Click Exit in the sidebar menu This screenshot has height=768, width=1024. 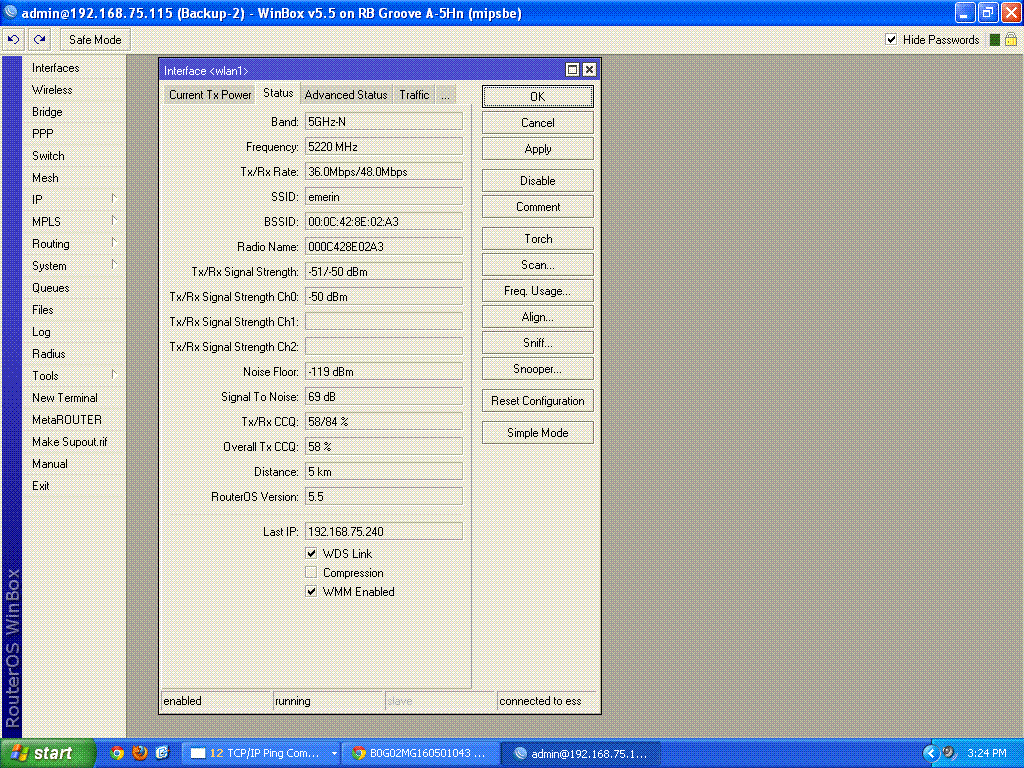point(40,486)
